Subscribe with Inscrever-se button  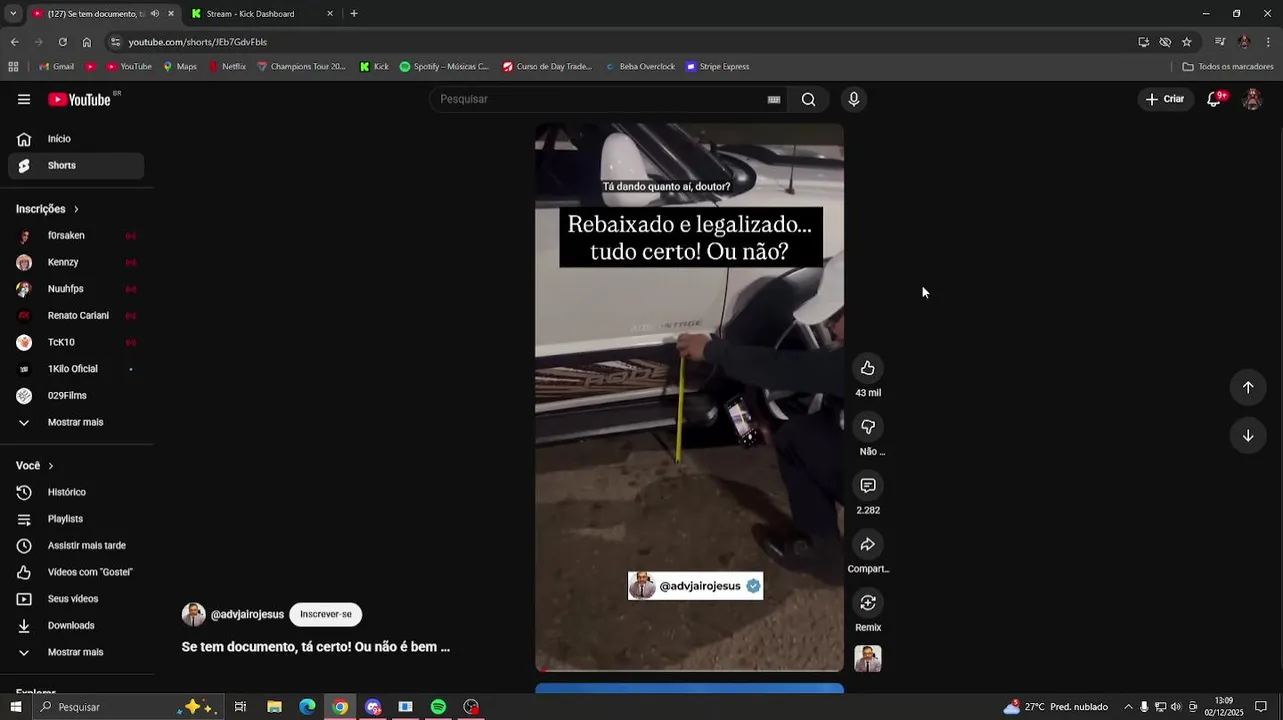click(x=326, y=614)
